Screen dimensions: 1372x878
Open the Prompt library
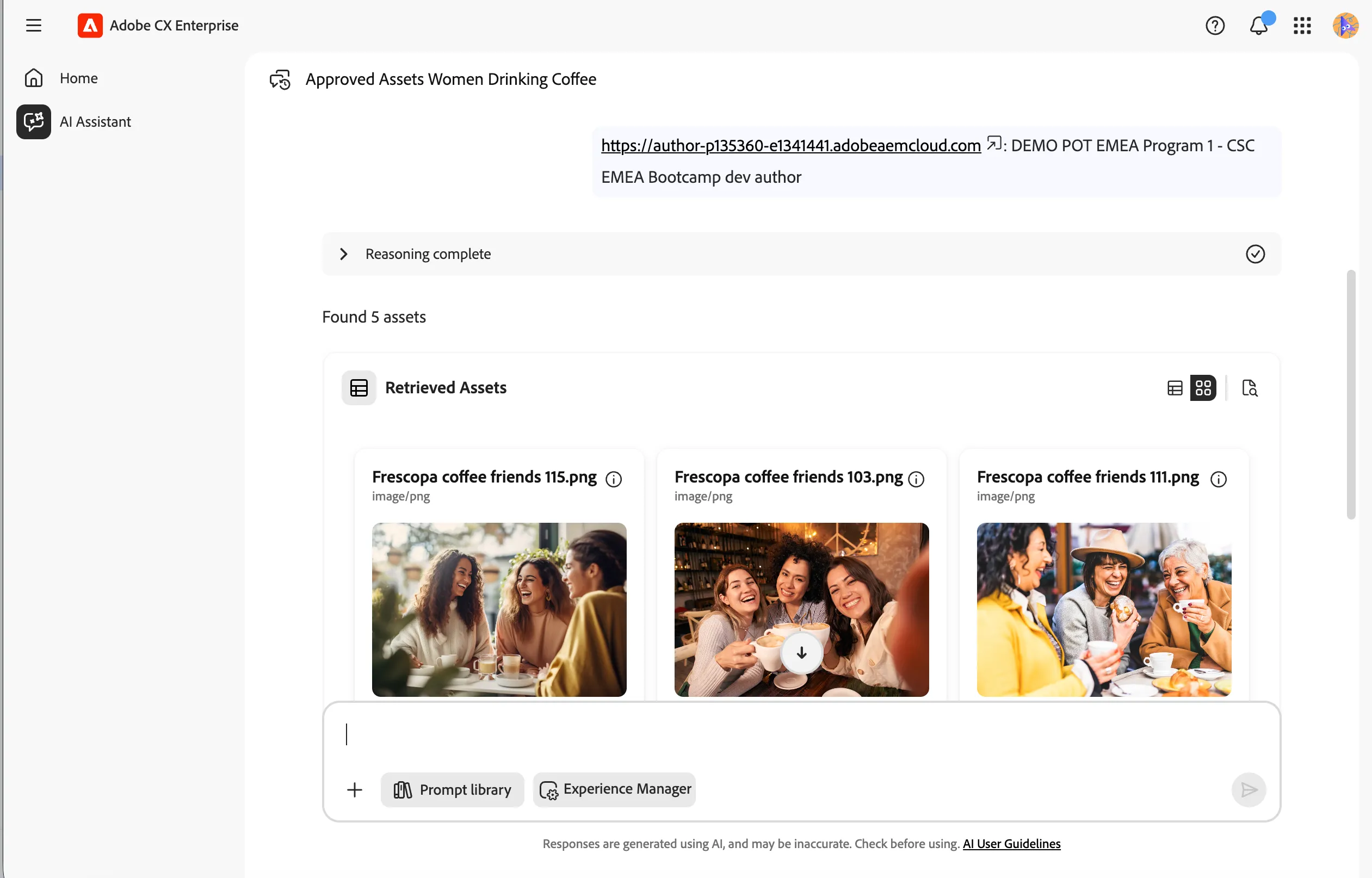click(452, 790)
